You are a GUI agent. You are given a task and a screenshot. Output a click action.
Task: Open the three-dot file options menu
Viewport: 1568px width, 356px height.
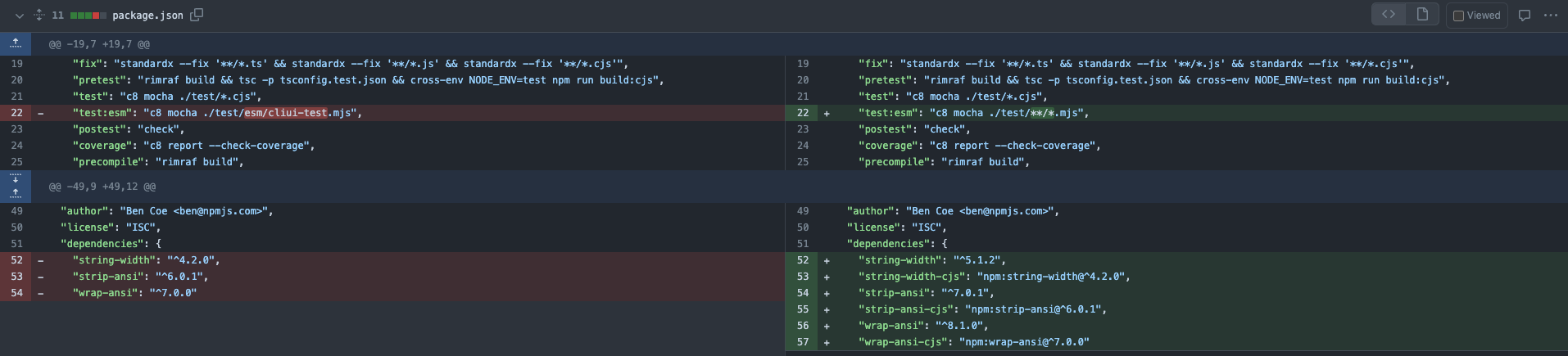(1551, 16)
